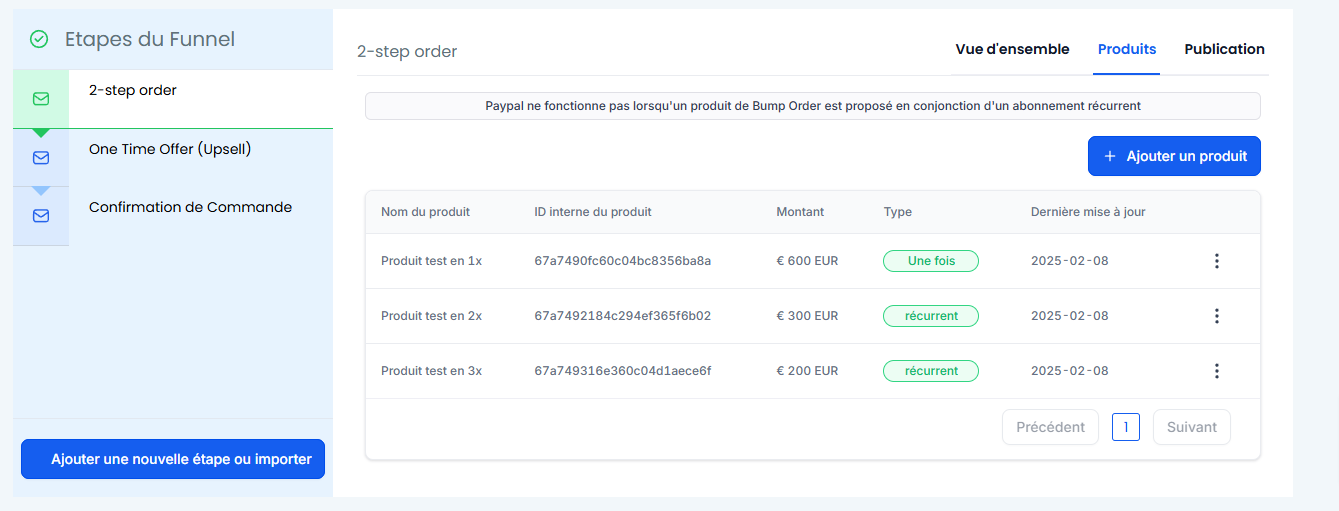Open three-dot menu for Produit test en 2x
The height and width of the screenshot is (511, 1339).
pyautogui.click(x=1216, y=316)
